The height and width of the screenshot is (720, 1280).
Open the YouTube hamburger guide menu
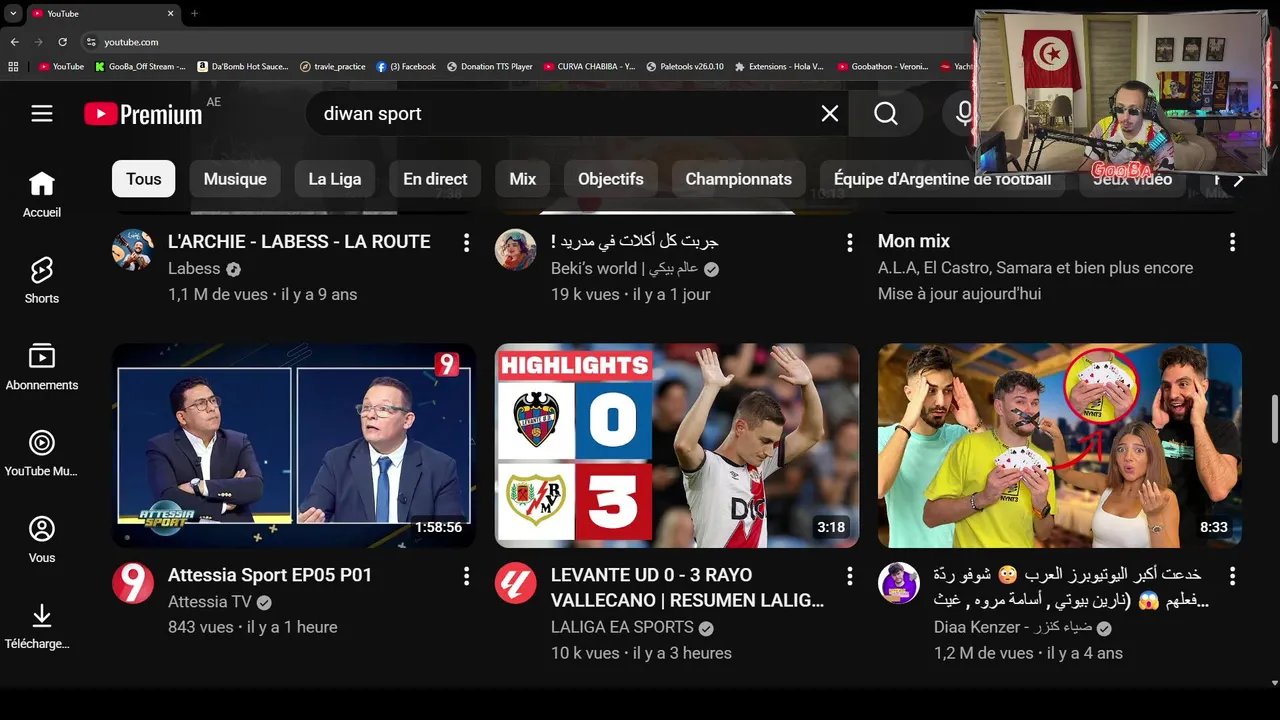click(42, 114)
